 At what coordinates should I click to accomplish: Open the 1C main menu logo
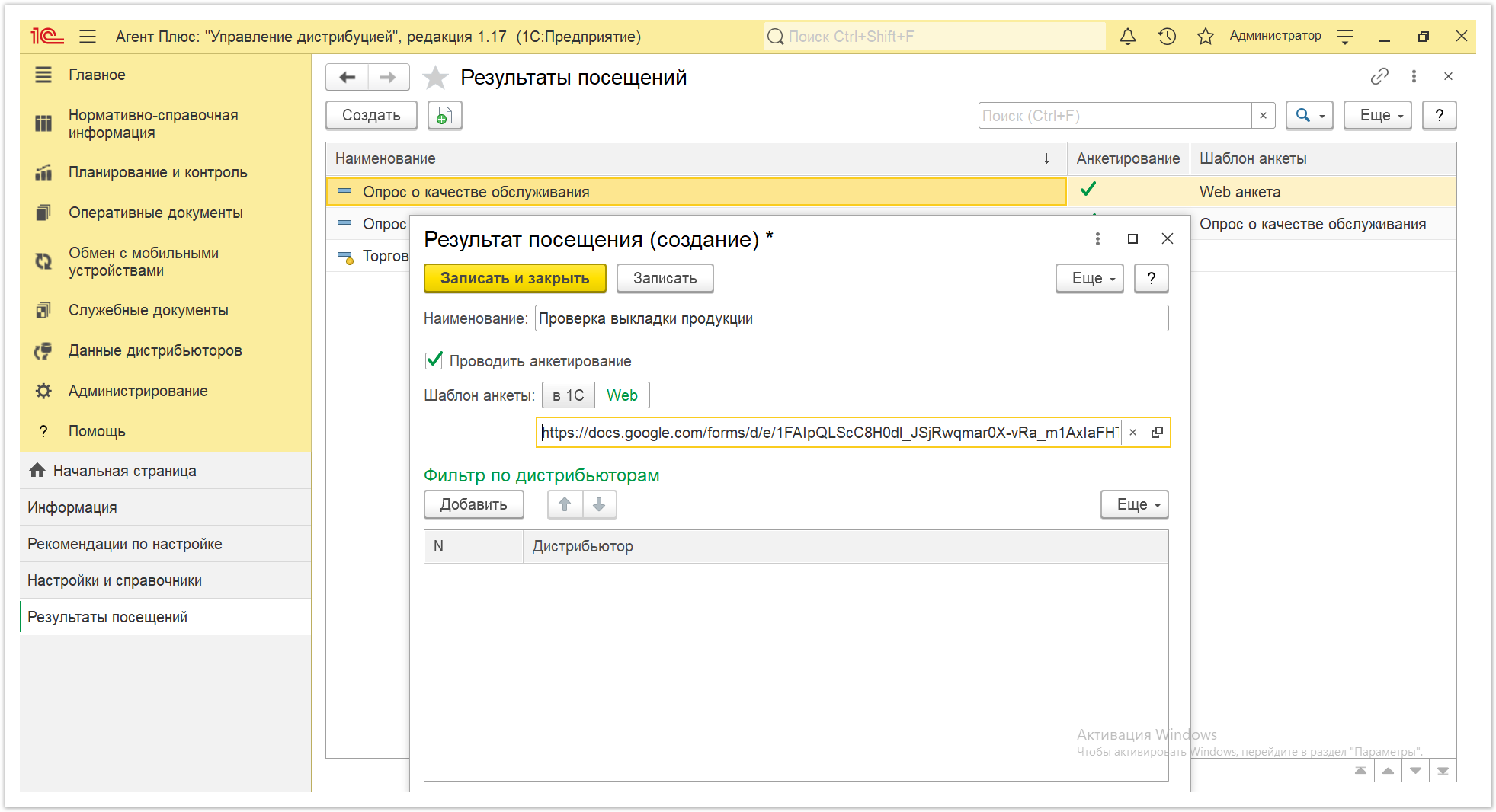[x=46, y=36]
